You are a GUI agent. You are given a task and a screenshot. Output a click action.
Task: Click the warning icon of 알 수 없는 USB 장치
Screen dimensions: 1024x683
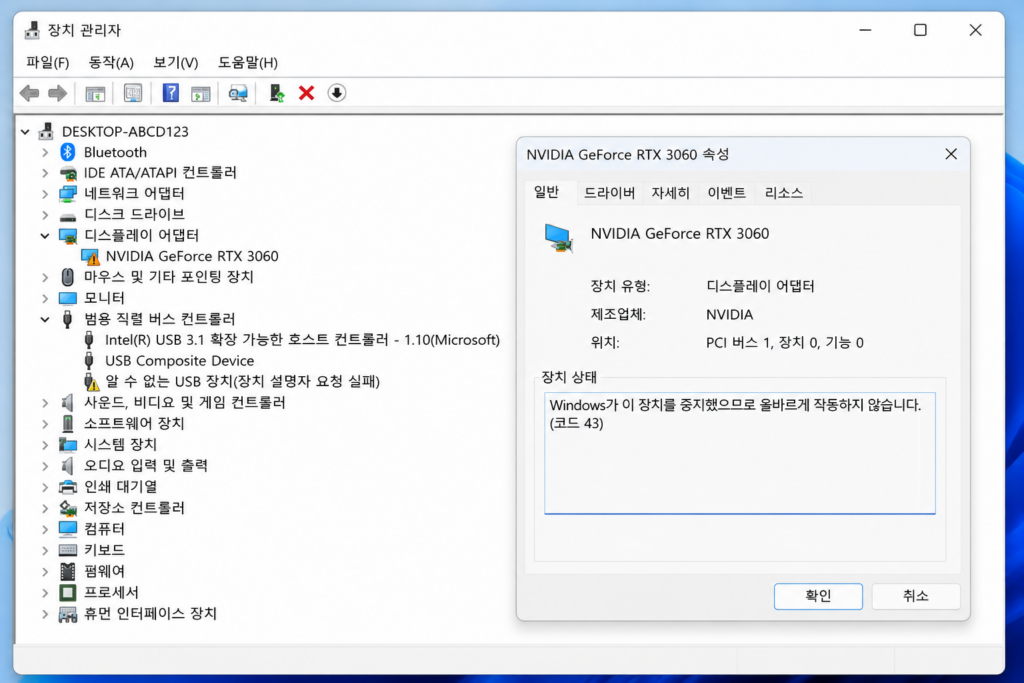click(90, 381)
